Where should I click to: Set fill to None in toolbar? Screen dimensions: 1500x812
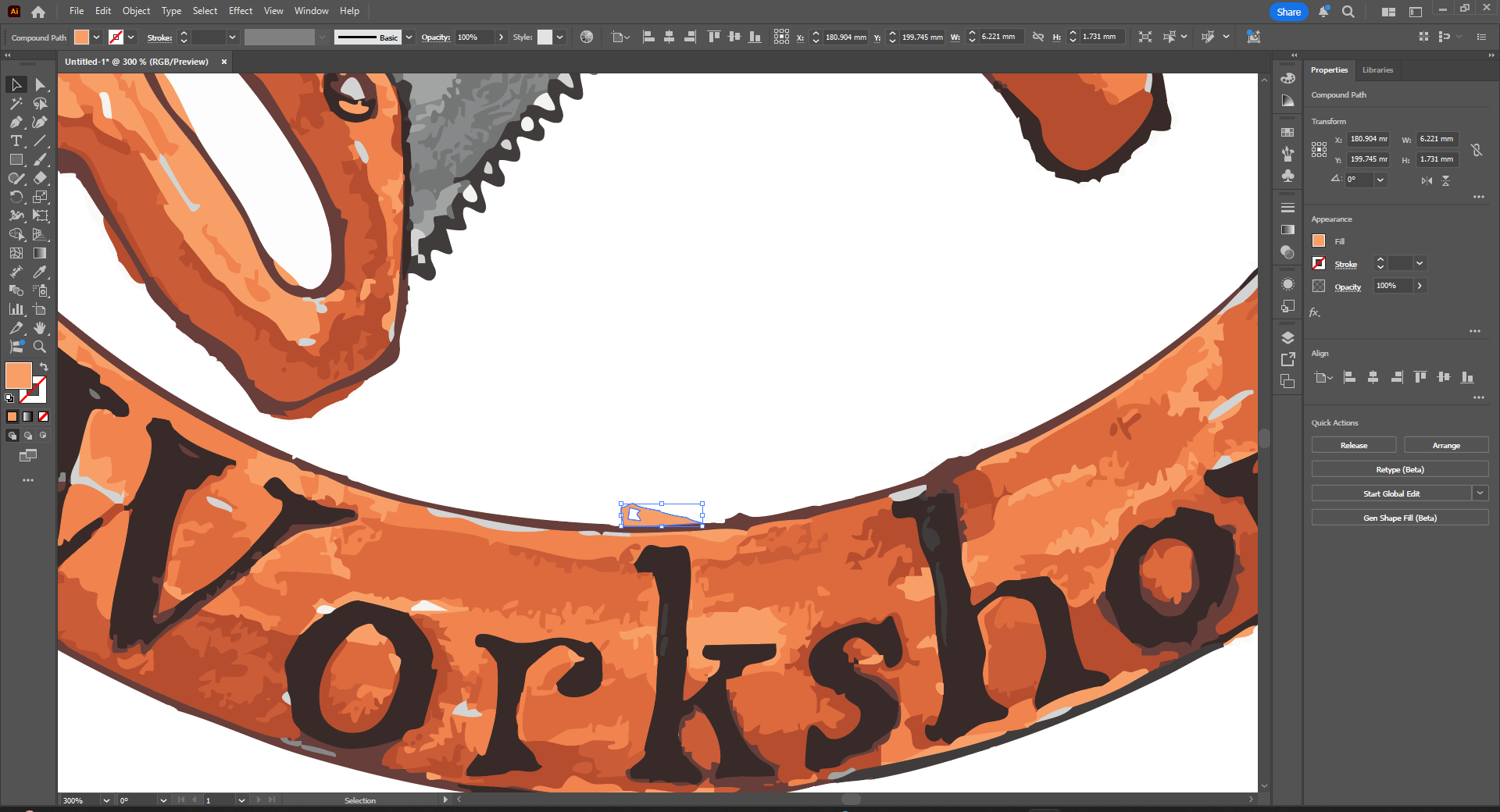coord(44,417)
